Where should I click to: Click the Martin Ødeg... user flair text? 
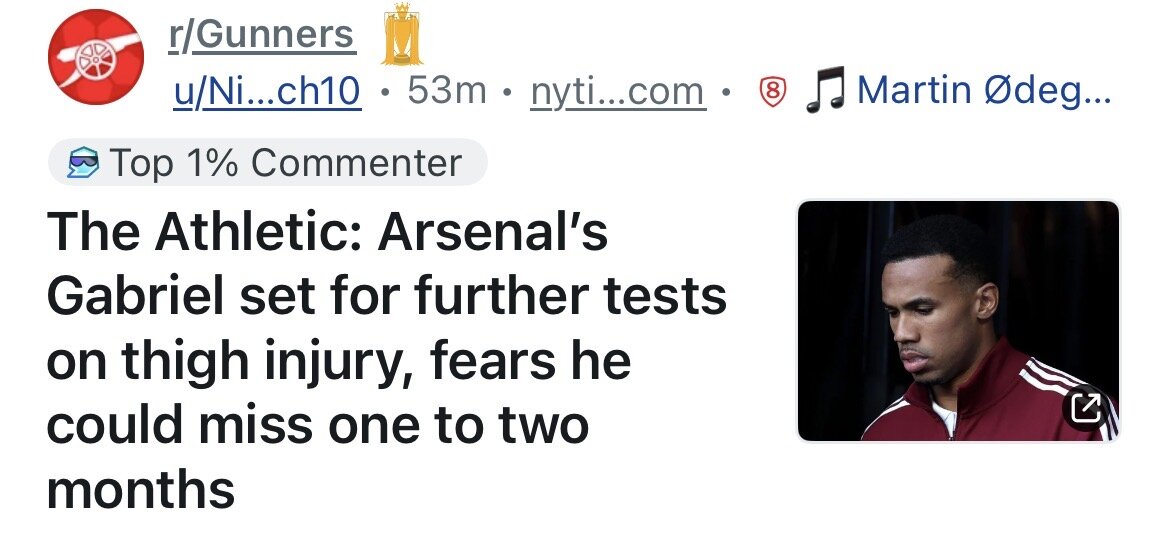(984, 91)
